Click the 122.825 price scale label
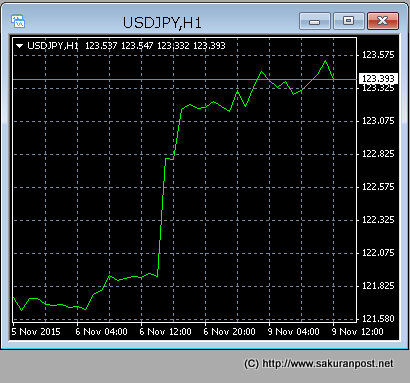Viewport: 410px width, 383px height. [378, 154]
